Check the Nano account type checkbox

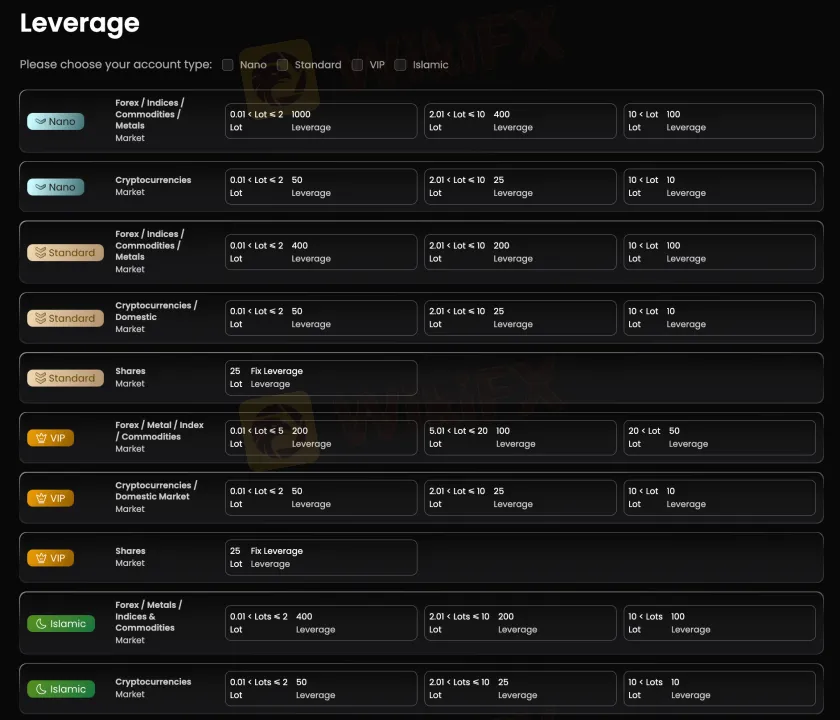coord(228,65)
